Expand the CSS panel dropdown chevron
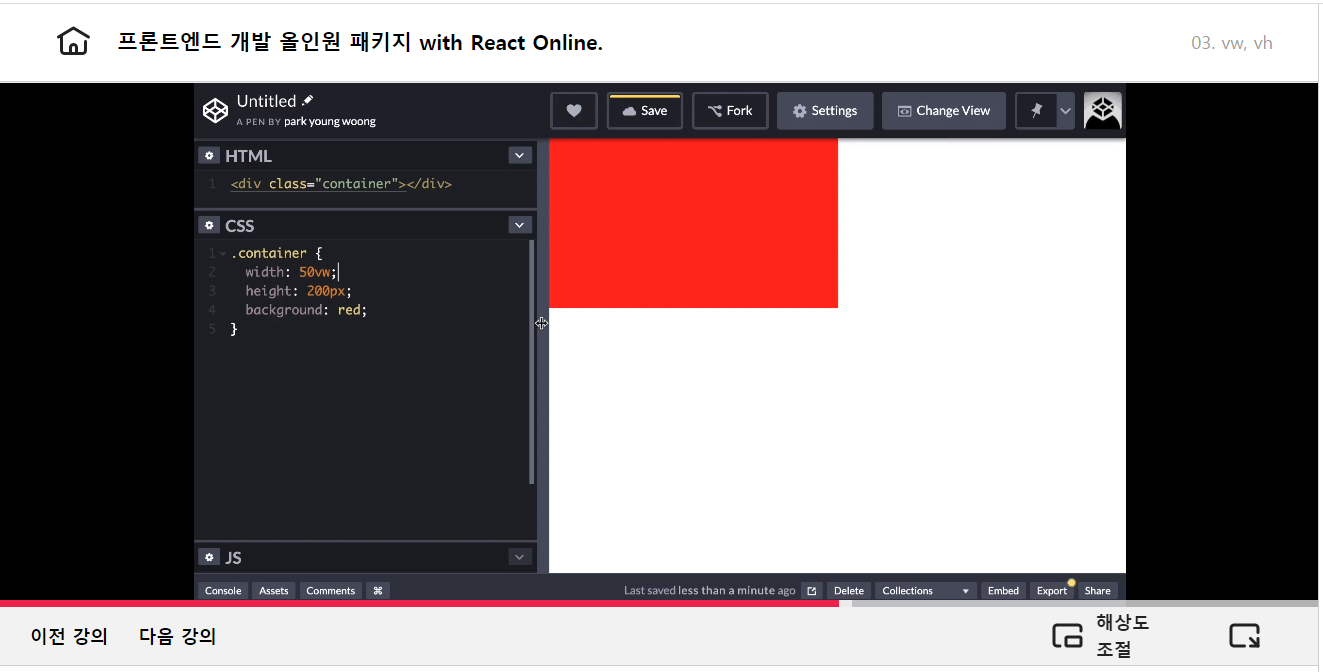 519,225
